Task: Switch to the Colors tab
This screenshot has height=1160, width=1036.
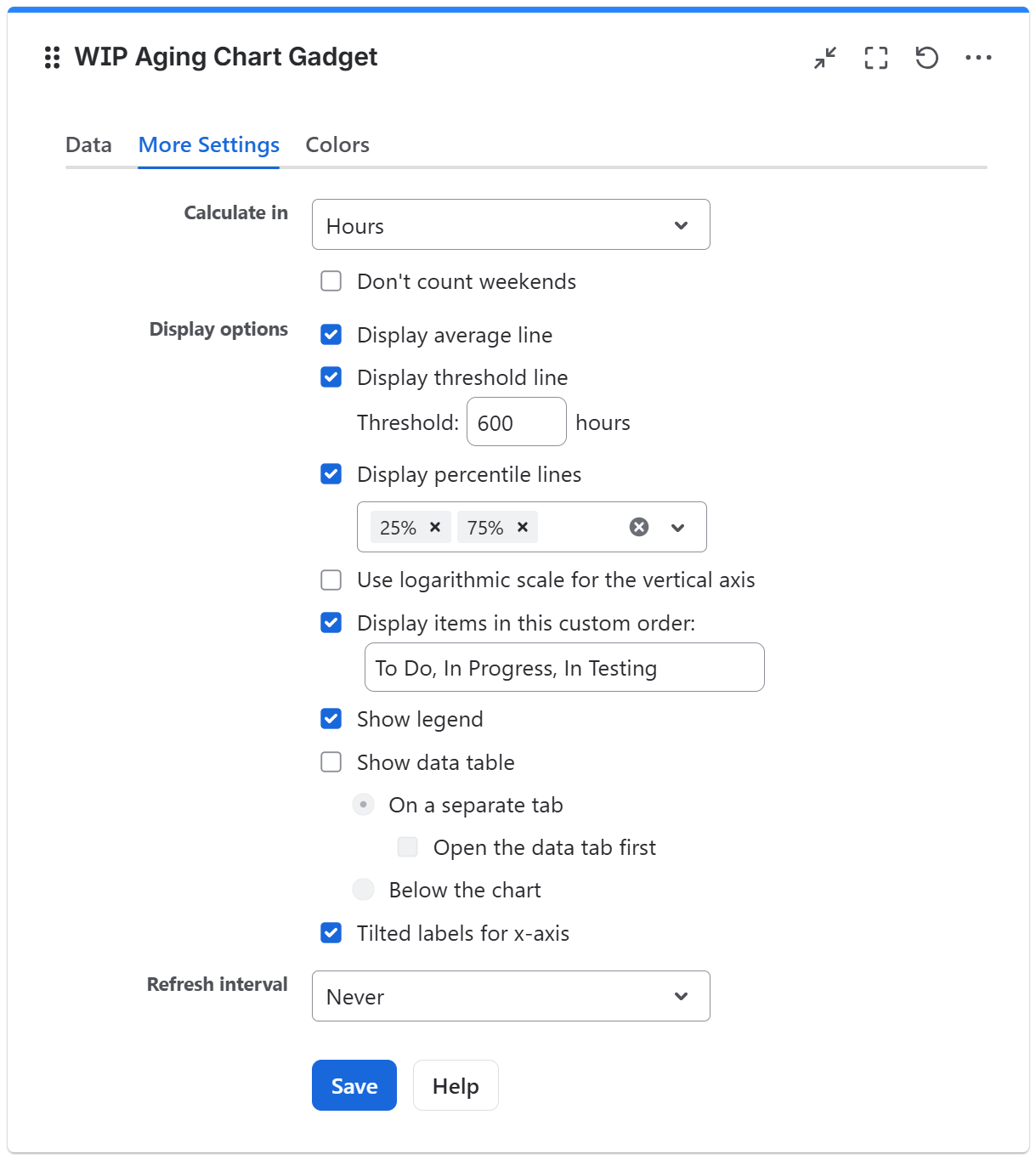Action: click(337, 144)
